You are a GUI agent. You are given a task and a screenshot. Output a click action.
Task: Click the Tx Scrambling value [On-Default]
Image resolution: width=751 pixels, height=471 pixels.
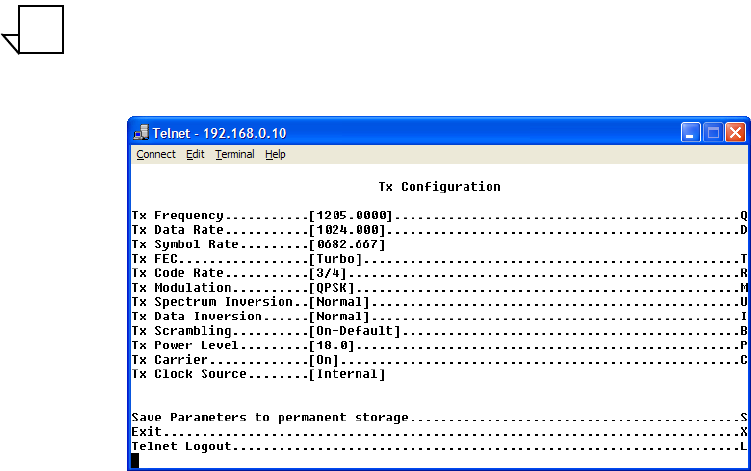(x=354, y=331)
